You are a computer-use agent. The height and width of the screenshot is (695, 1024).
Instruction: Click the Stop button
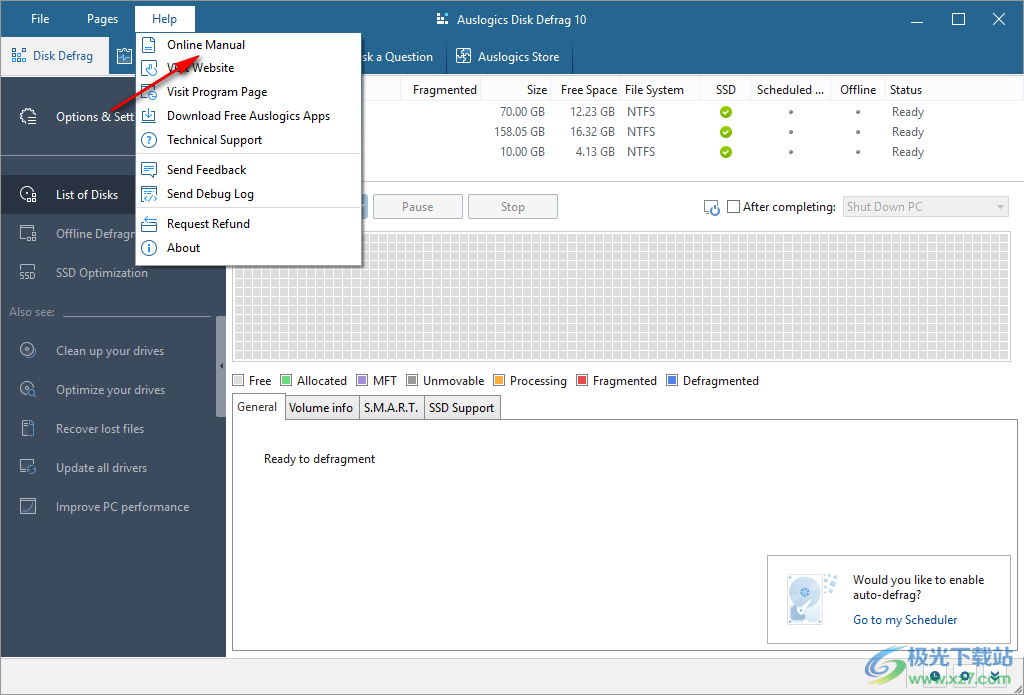(x=513, y=206)
